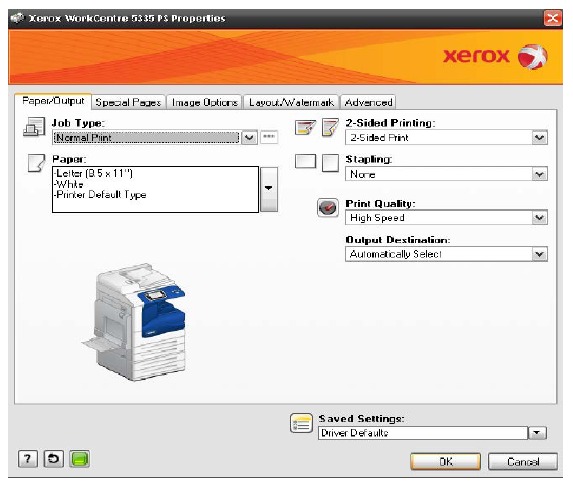Viewport: 573px width, 487px height.
Task: Open the Paper selection arrow button
Action: pos(269,189)
